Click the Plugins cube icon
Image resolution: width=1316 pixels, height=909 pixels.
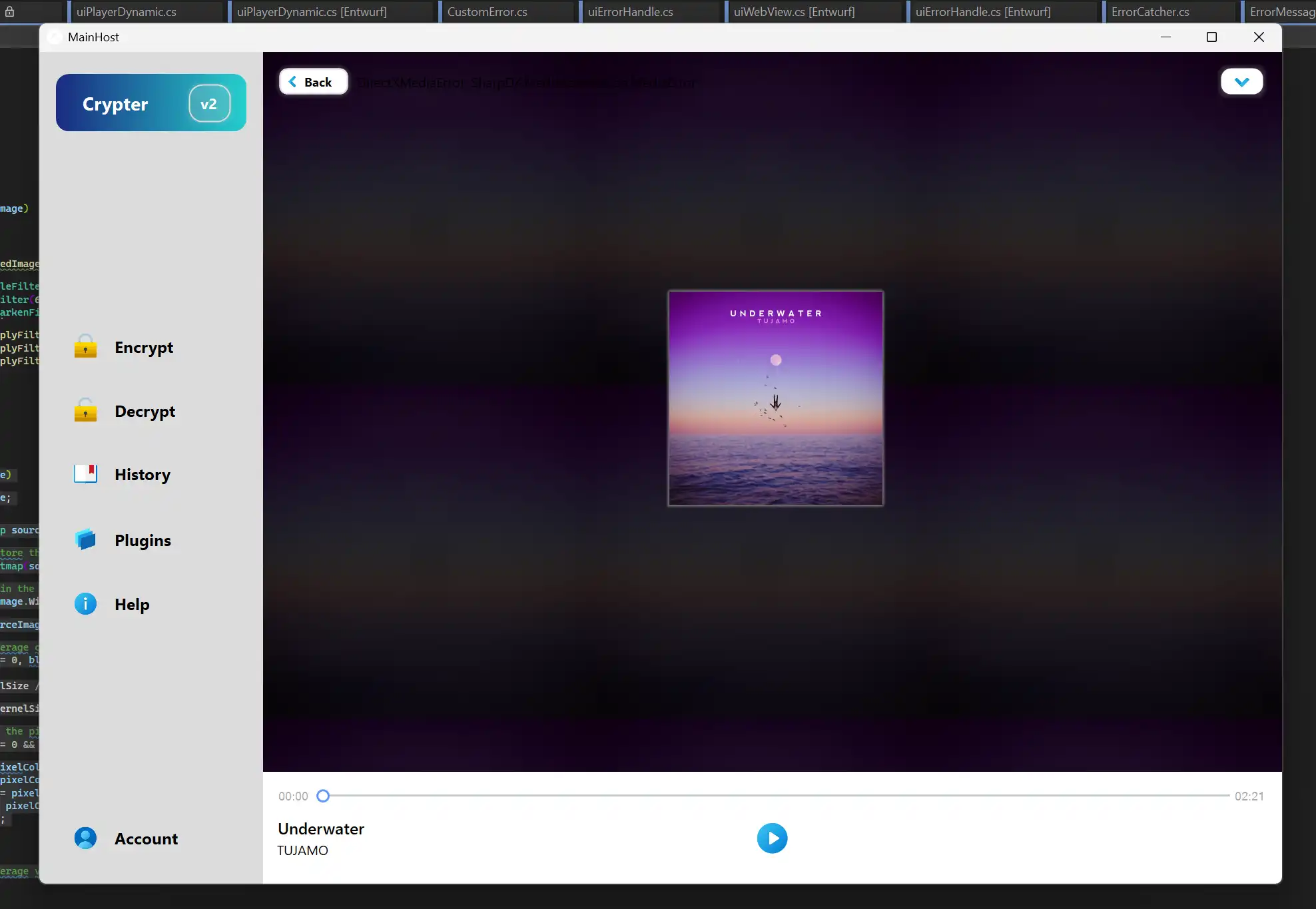(x=85, y=539)
